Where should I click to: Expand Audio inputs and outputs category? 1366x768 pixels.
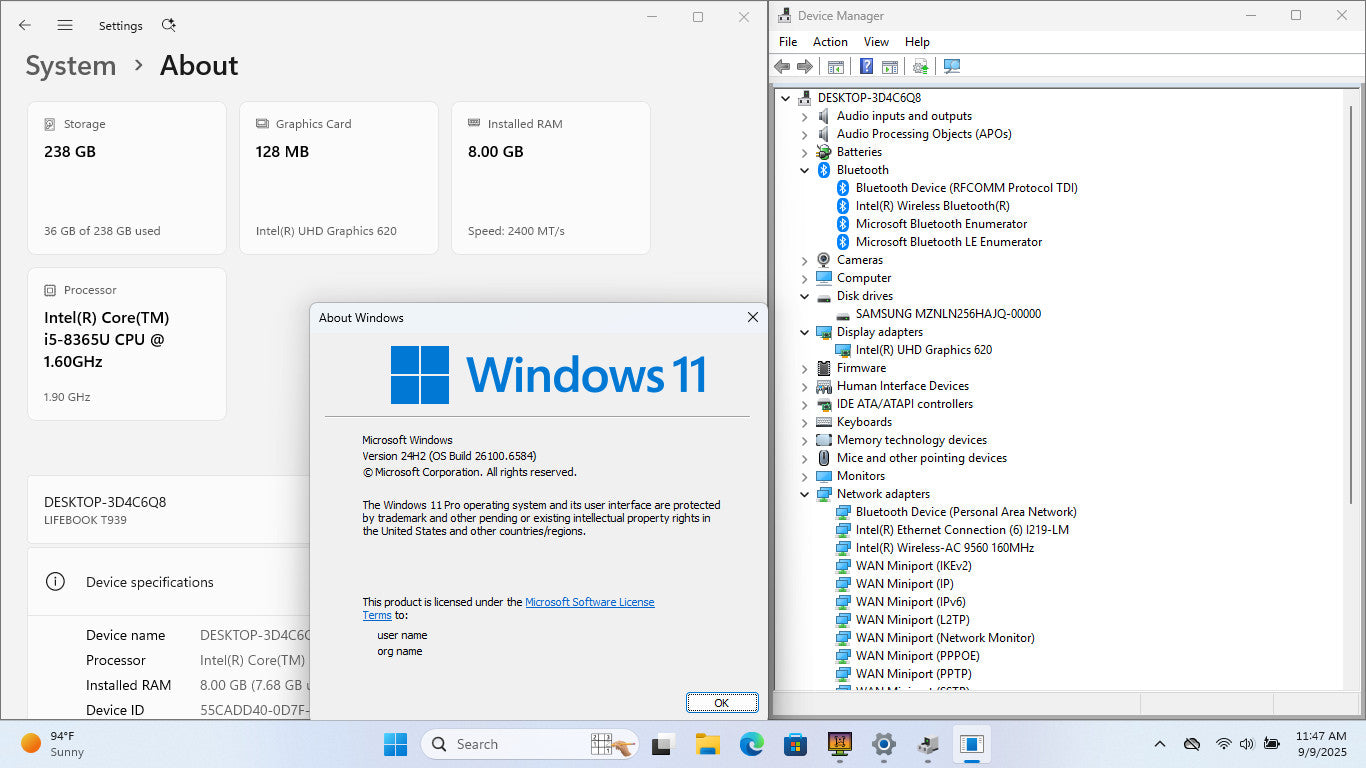point(804,116)
